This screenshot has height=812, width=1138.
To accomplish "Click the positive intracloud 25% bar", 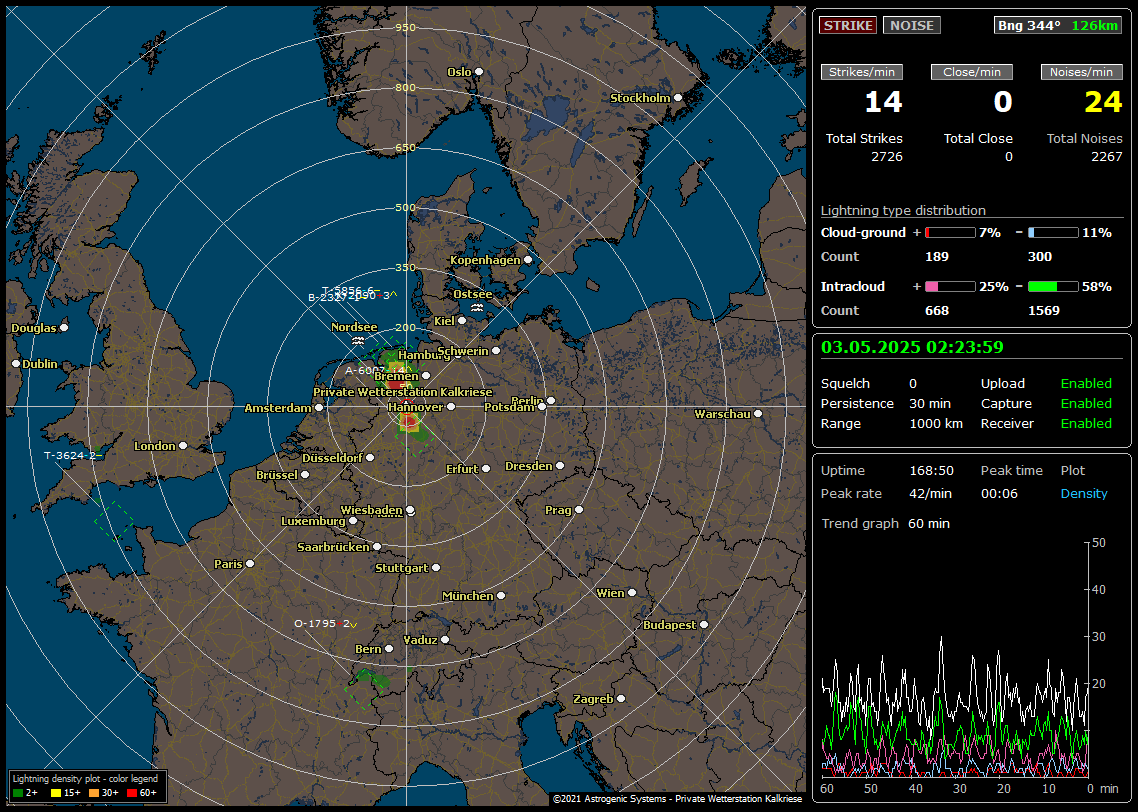I will (x=950, y=287).
